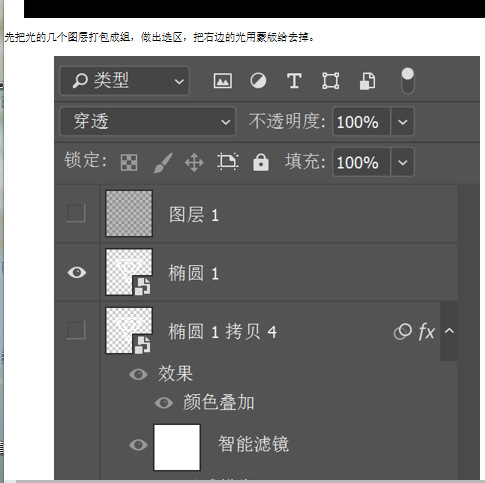Toggle visibility of 颜色叠加 effect
485x483 pixels.
164,403
